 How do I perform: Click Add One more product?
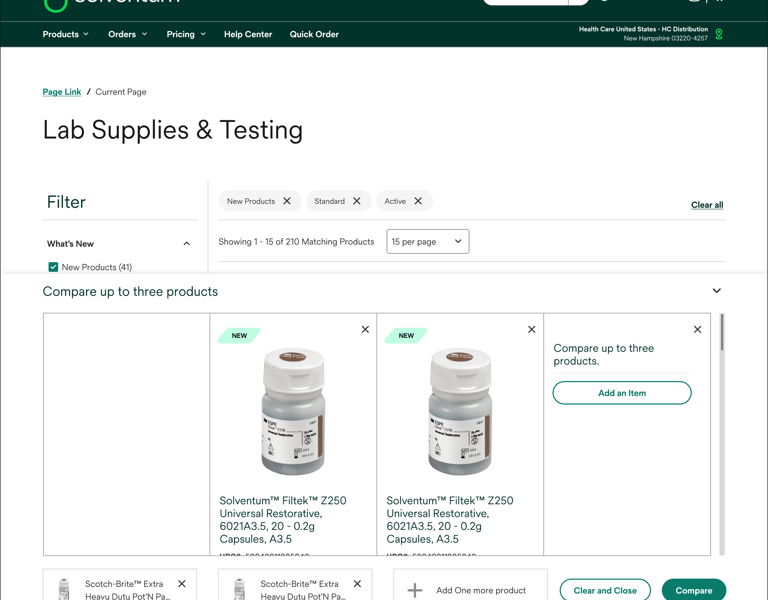pos(470,587)
